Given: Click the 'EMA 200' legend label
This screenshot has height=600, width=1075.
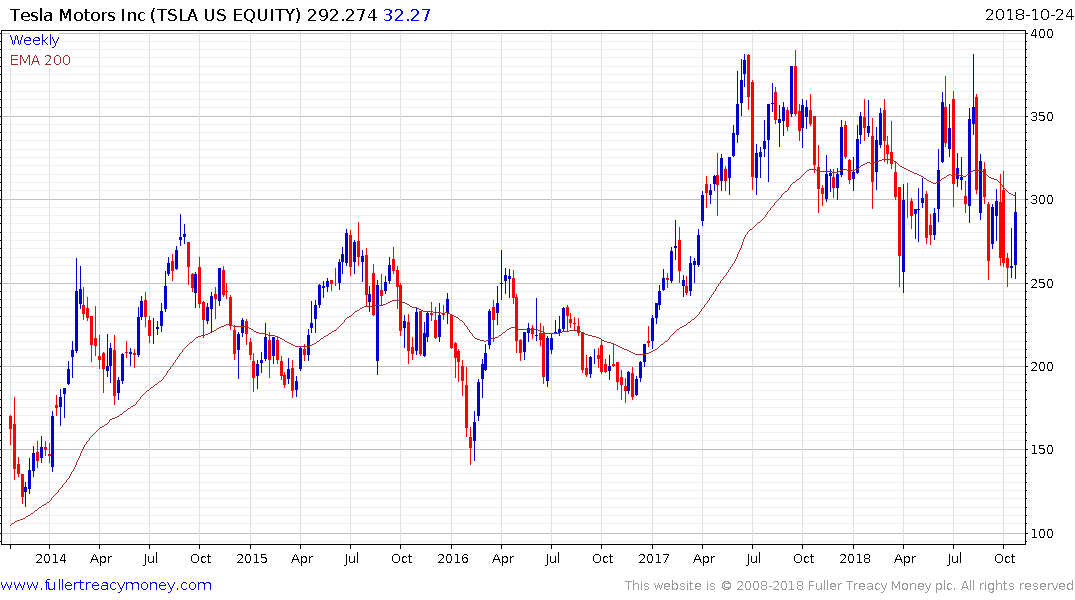Looking at the screenshot, I should pyautogui.click(x=40, y=60).
